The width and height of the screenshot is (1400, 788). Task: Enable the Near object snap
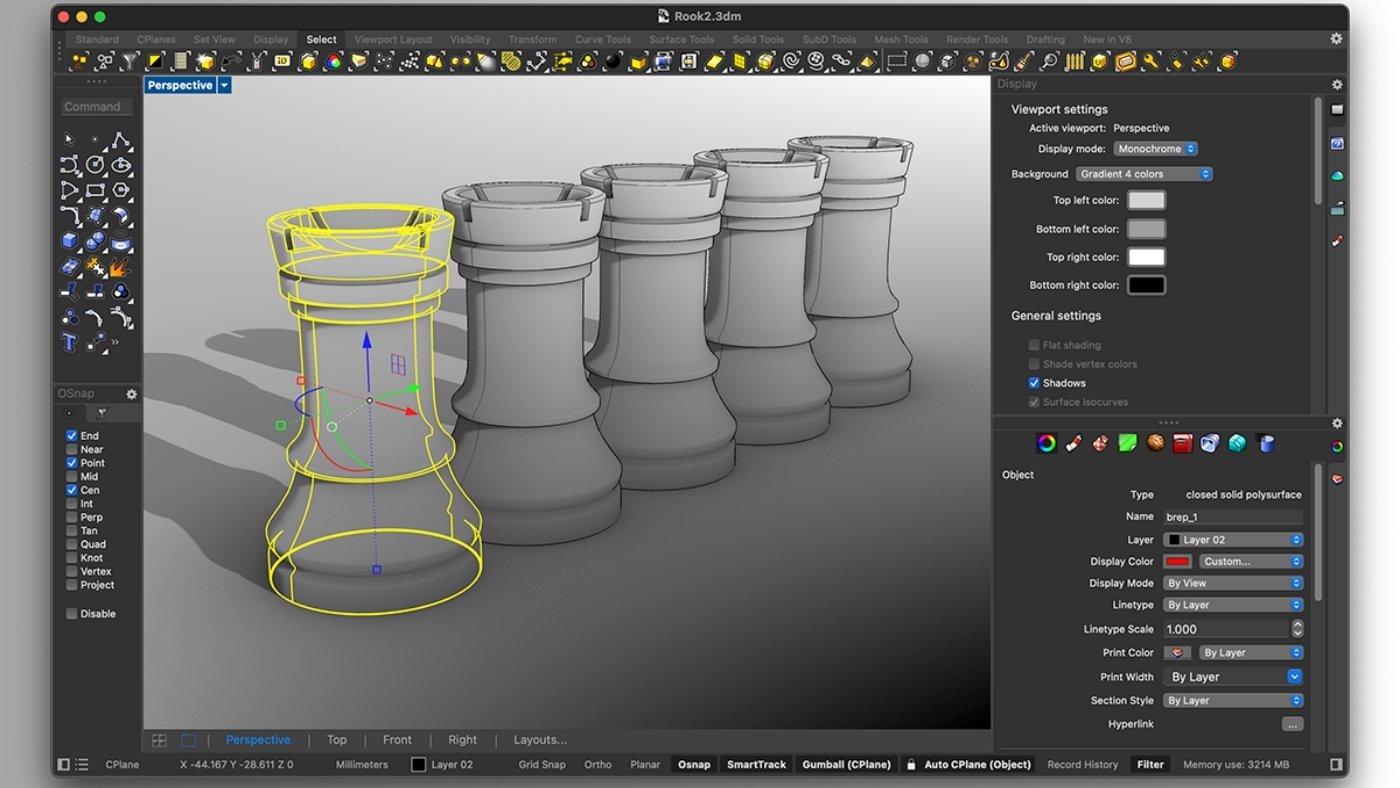(x=72, y=449)
